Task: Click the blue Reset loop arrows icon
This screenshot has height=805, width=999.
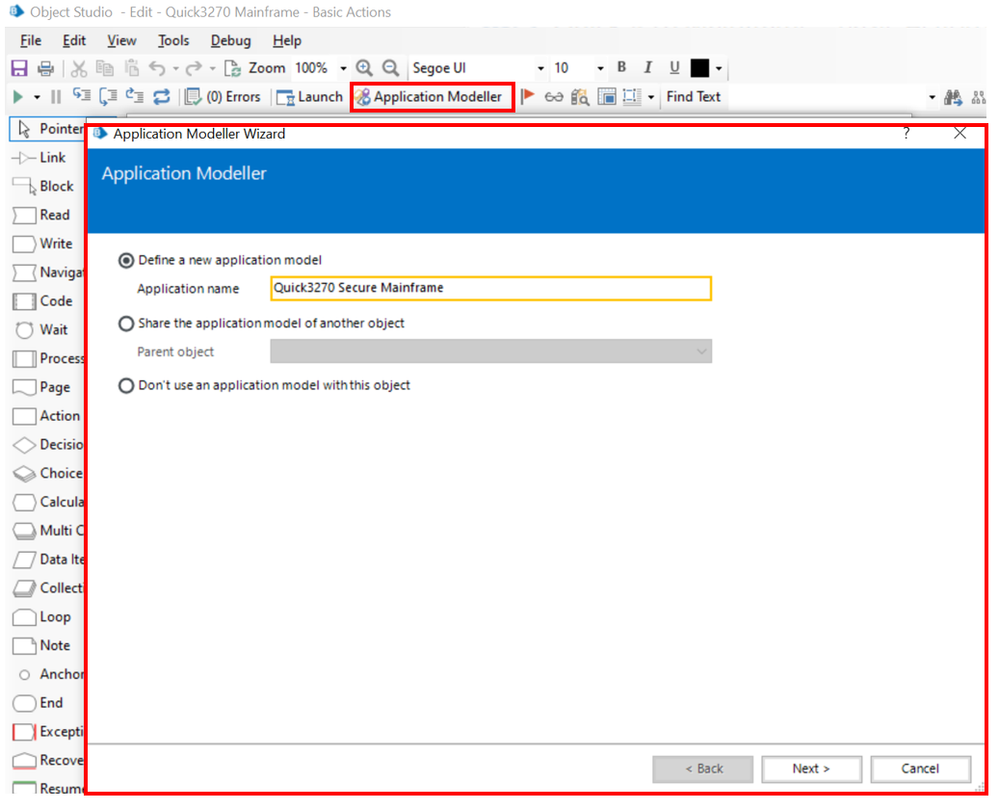Action: pos(162,97)
